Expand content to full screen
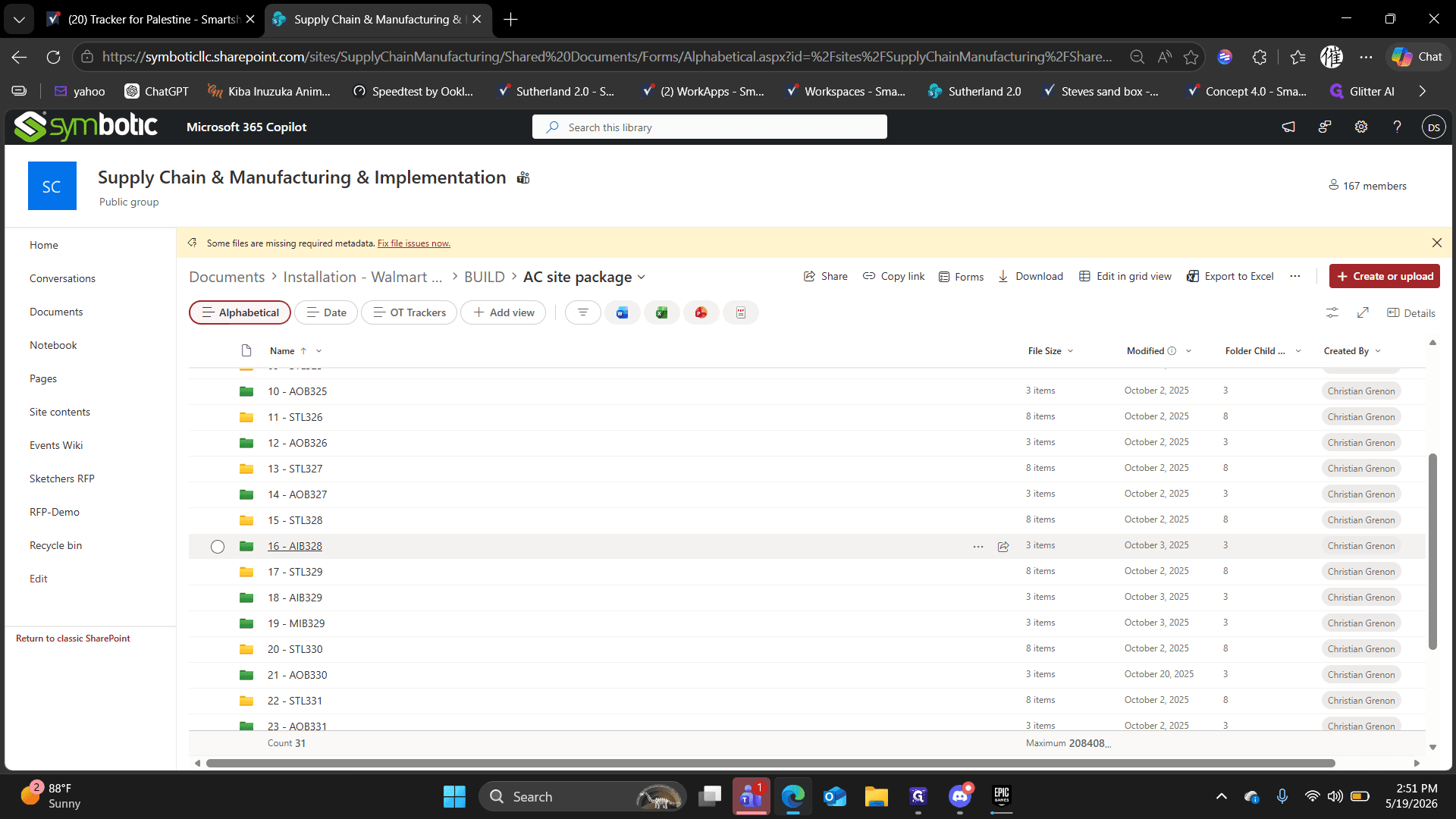This screenshot has width=1456, height=819. click(1363, 312)
